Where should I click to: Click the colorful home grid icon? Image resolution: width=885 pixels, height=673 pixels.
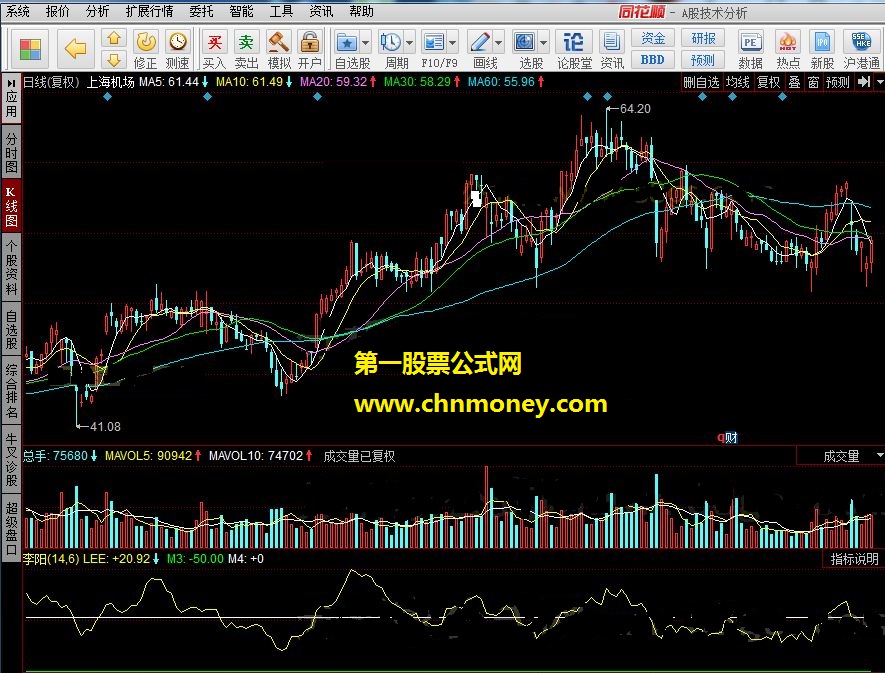tap(30, 49)
